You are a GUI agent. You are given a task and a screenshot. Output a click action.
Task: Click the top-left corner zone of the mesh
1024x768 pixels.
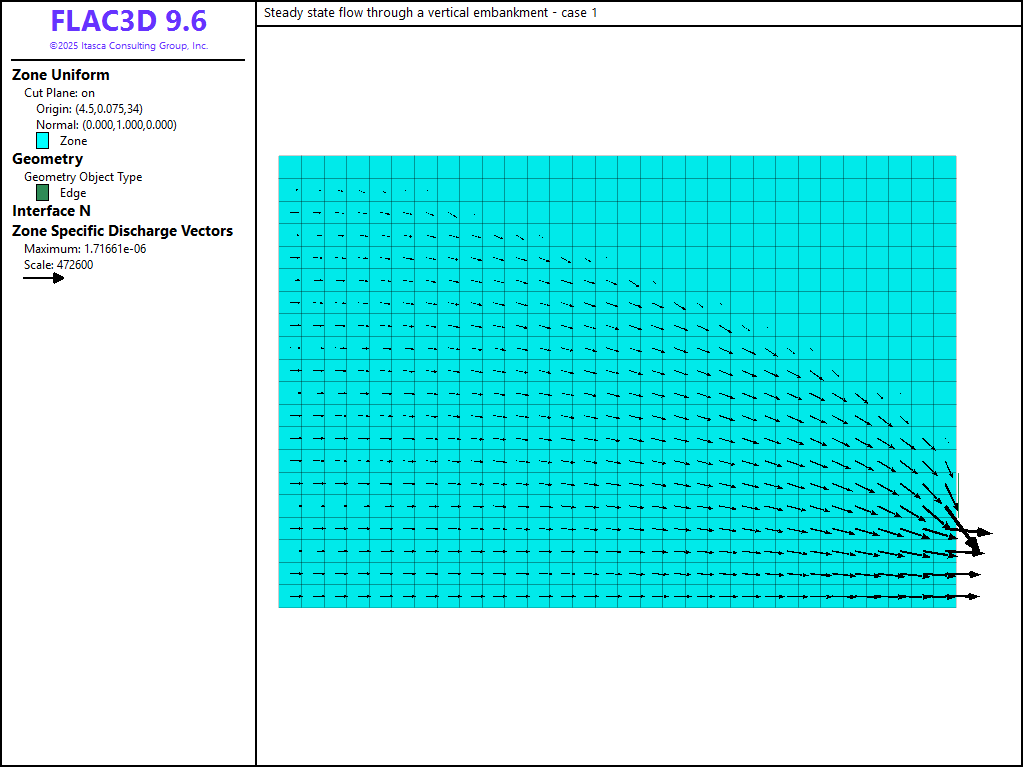(289, 166)
